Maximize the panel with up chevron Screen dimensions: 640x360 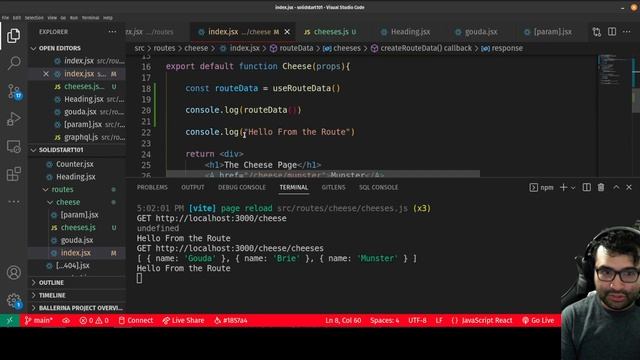pos(616,187)
